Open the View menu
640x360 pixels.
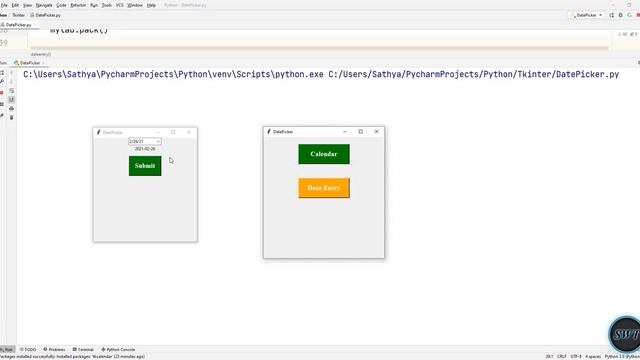click(27, 5)
